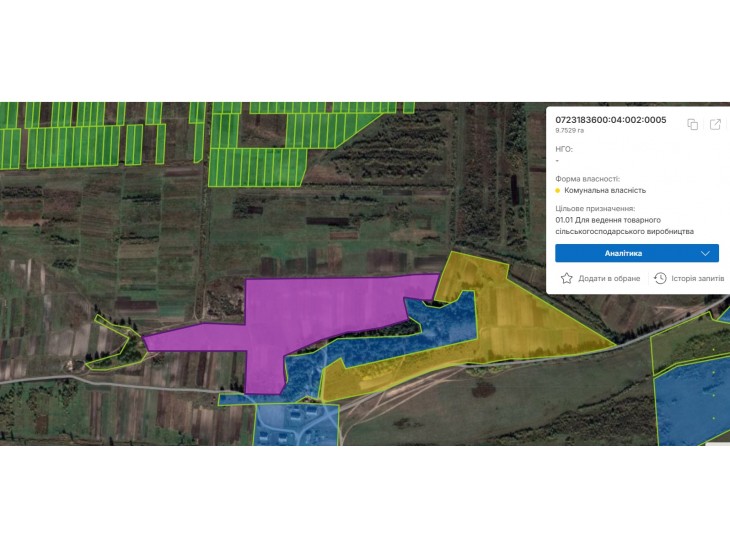730x547 pixels.
Task: Select the cadastral number 0723183600:04:002:0005
Action: point(610,120)
